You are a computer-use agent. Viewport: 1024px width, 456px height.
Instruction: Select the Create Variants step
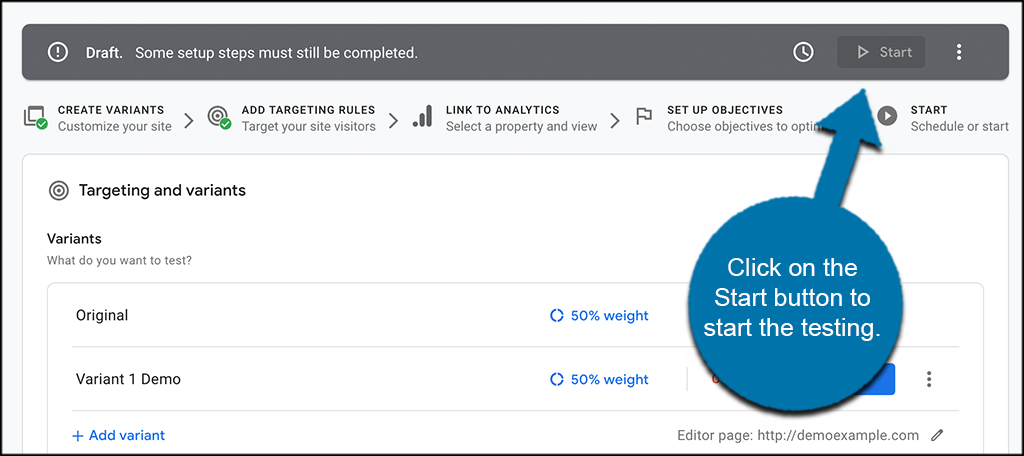tap(98, 118)
